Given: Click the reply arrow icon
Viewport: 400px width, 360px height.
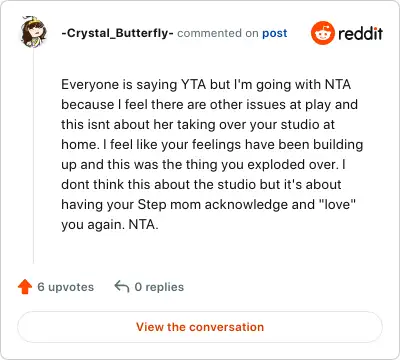Looking at the screenshot, I should pos(122,286).
